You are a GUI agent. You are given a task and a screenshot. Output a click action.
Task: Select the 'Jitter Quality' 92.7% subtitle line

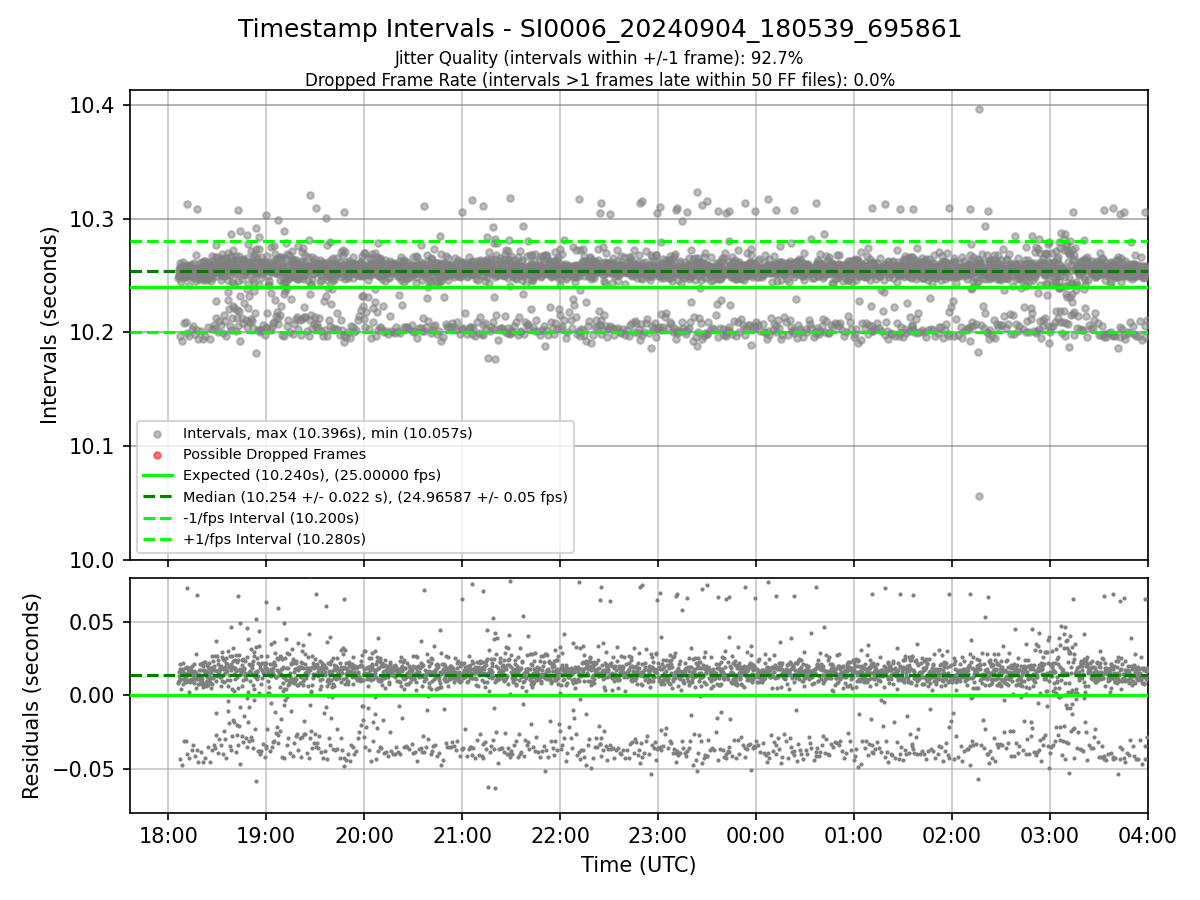point(599,58)
